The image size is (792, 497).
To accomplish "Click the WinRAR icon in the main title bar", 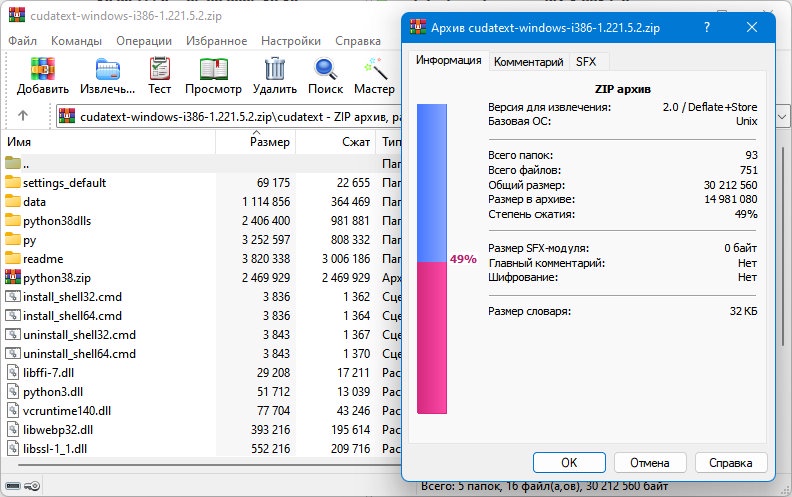I will (17, 14).
